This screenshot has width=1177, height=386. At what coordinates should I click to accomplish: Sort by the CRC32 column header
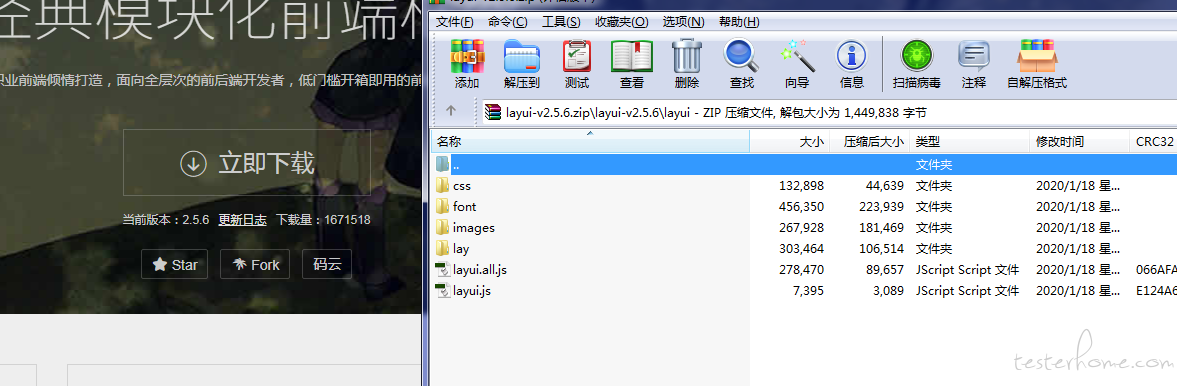coord(1153,141)
